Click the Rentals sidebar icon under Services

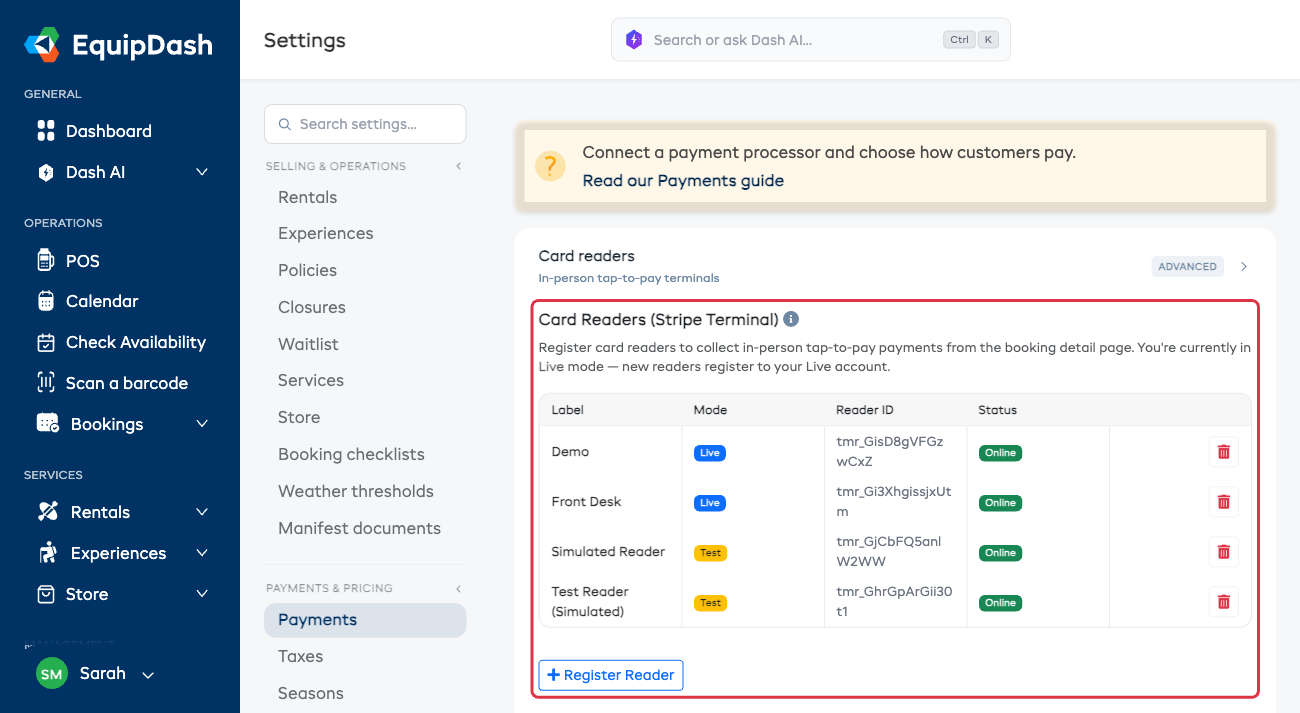[x=47, y=512]
